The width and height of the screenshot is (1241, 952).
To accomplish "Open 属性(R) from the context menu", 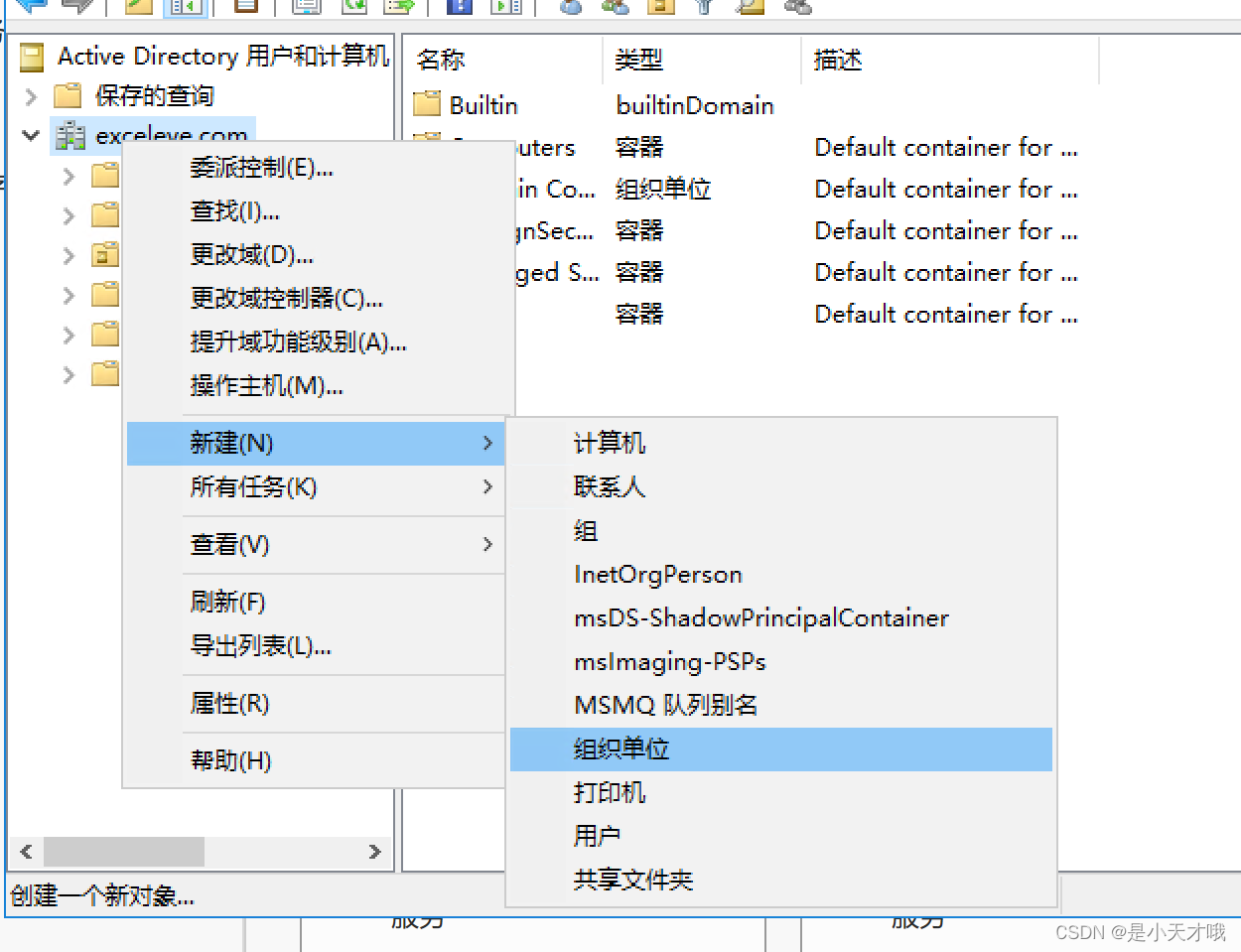I will coord(230,704).
